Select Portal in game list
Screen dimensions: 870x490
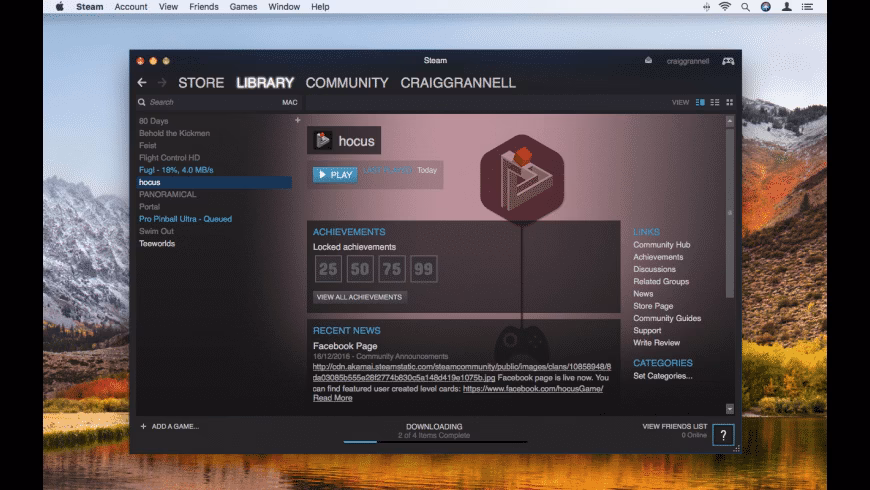tap(149, 206)
